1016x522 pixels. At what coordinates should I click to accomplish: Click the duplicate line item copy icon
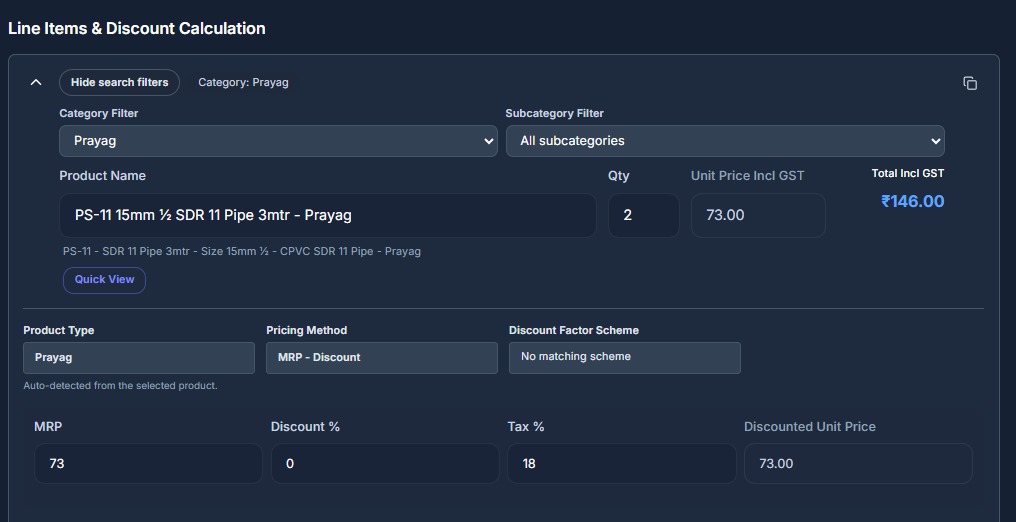click(x=970, y=83)
